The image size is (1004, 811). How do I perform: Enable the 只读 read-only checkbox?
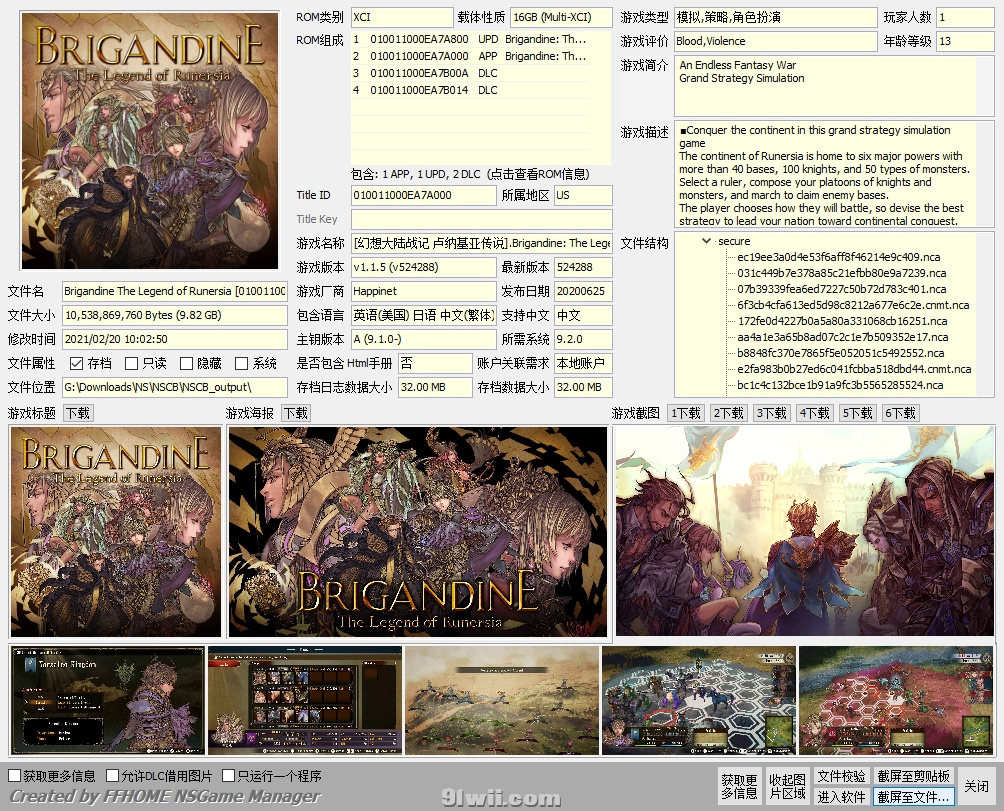tap(131, 364)
